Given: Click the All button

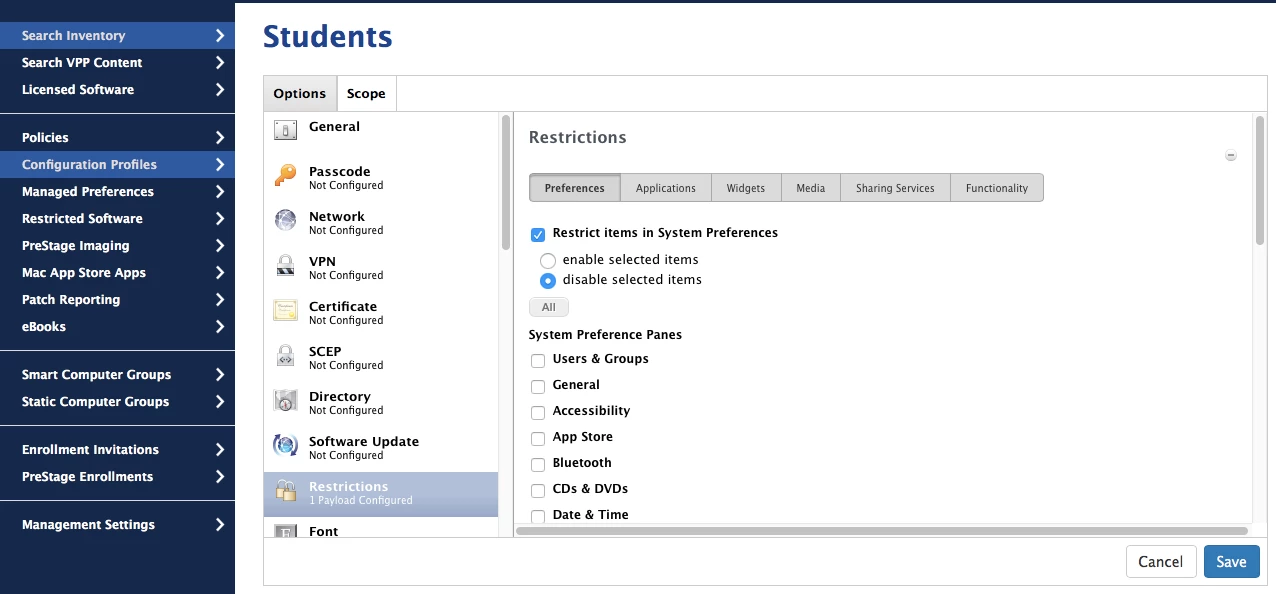Looking at the screenshot, I should 548,307.
